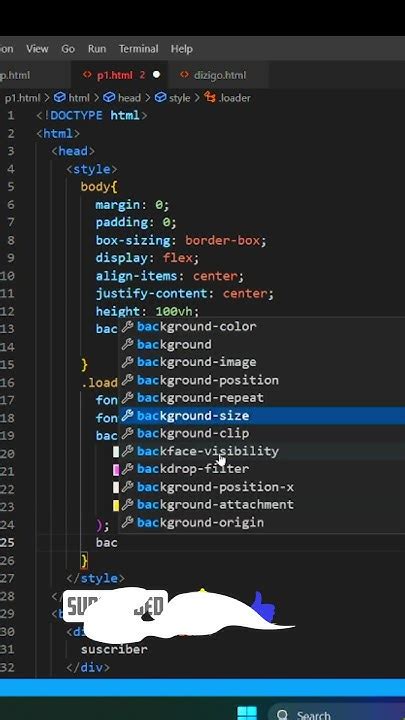Click wrench icon beside background-position-x
This screenshot has height=720, width=405.
click(x=128, y=487)
